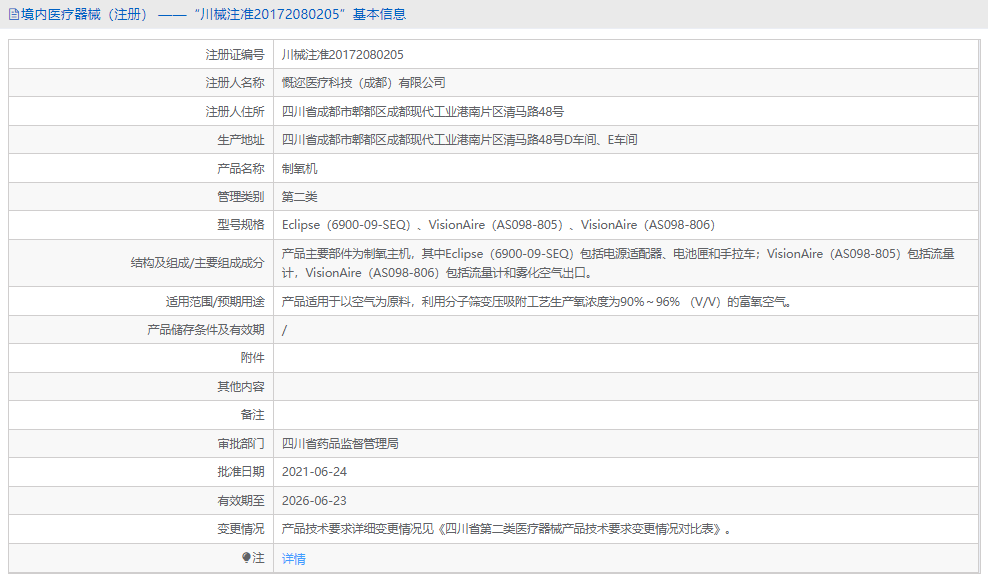
Task: Click the 附件 label
Action: click(x=253, y=358)
